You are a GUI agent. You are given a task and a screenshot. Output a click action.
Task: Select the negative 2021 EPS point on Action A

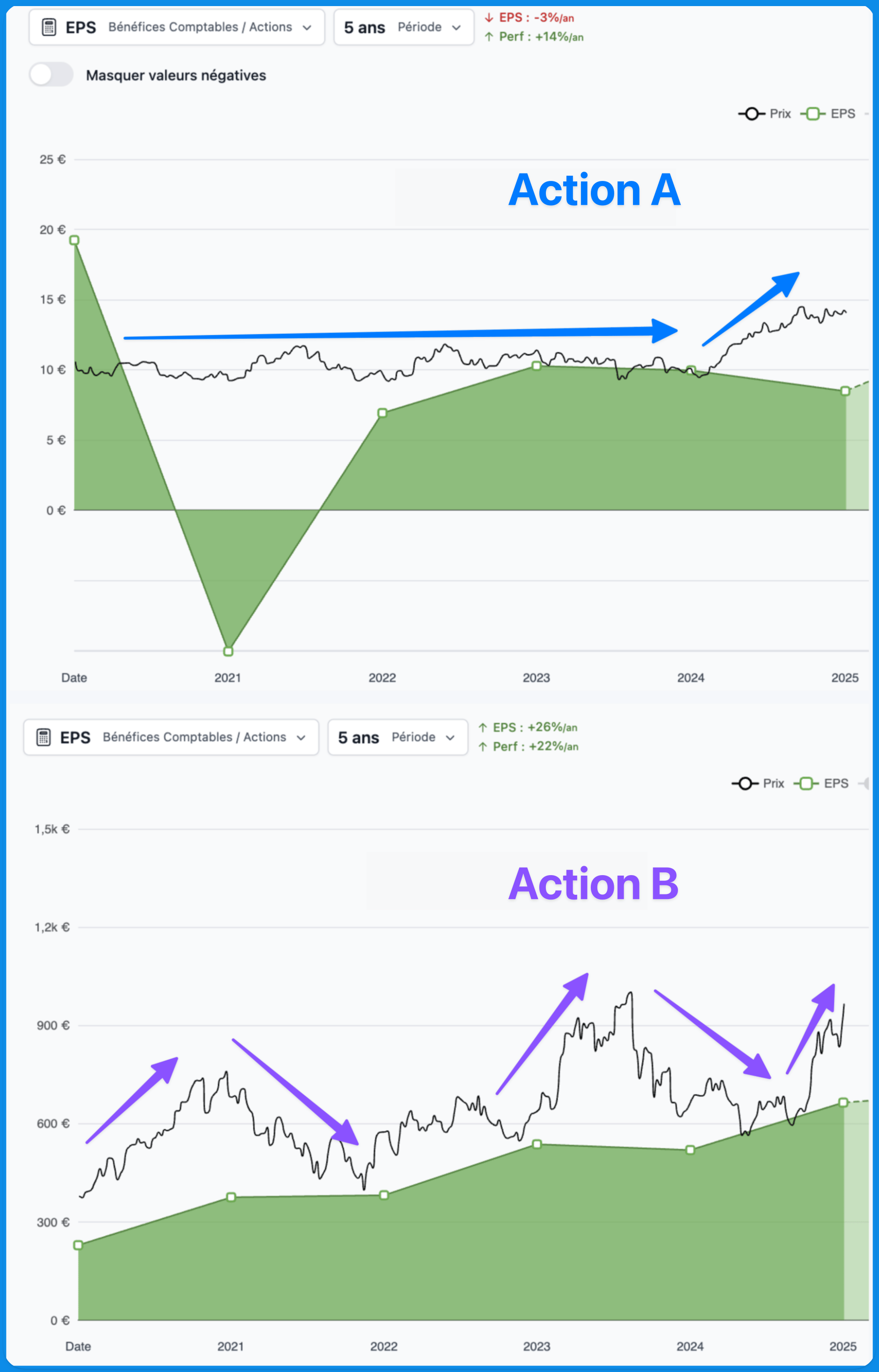228,652
